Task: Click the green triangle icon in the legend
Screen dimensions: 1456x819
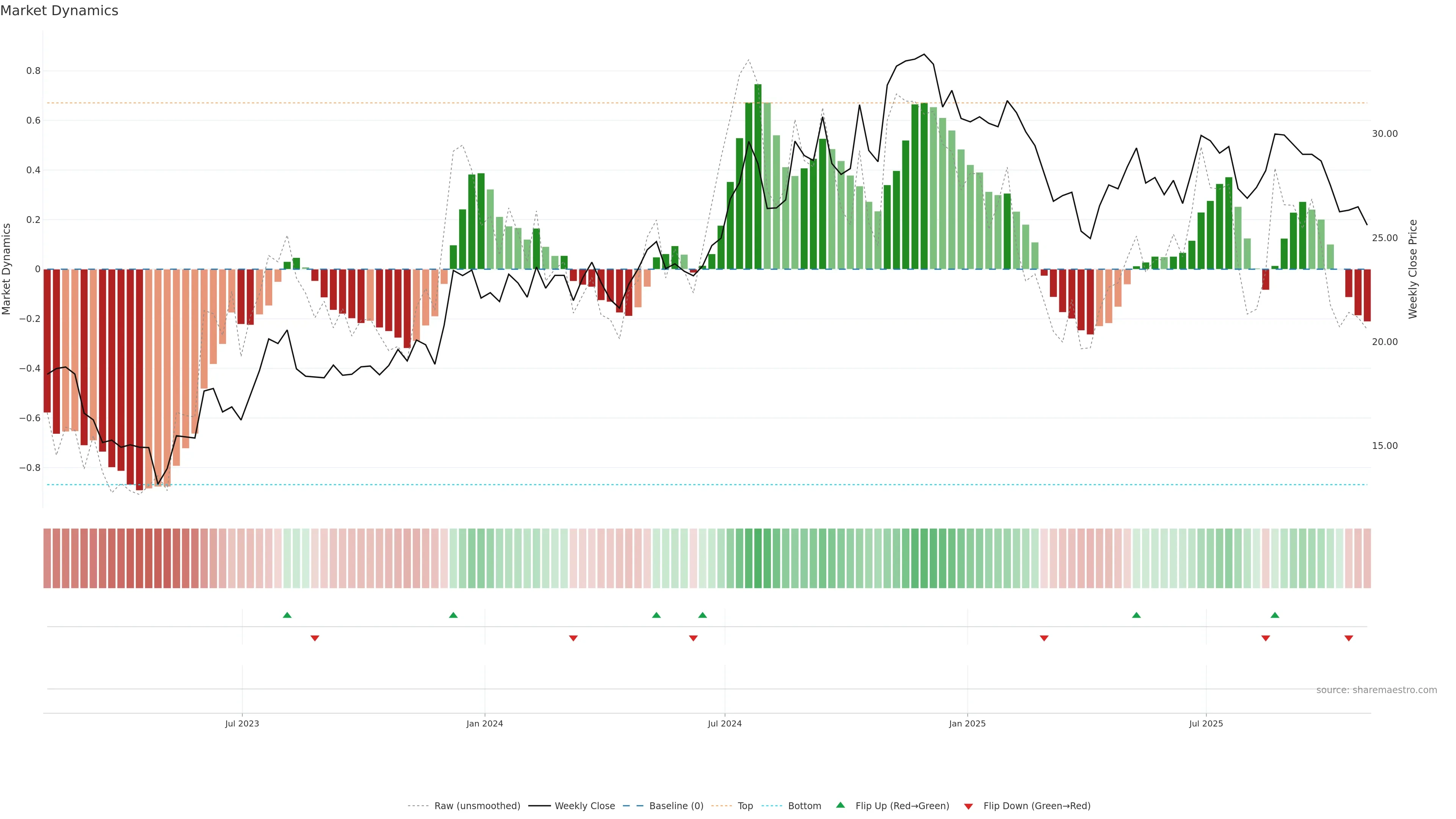Action: coord(841,805)
